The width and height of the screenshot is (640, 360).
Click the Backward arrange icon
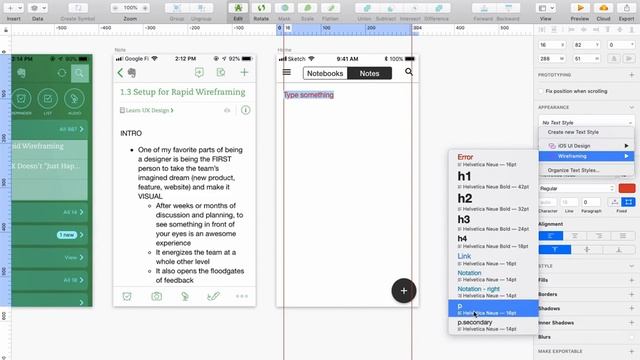coord(508,8)
